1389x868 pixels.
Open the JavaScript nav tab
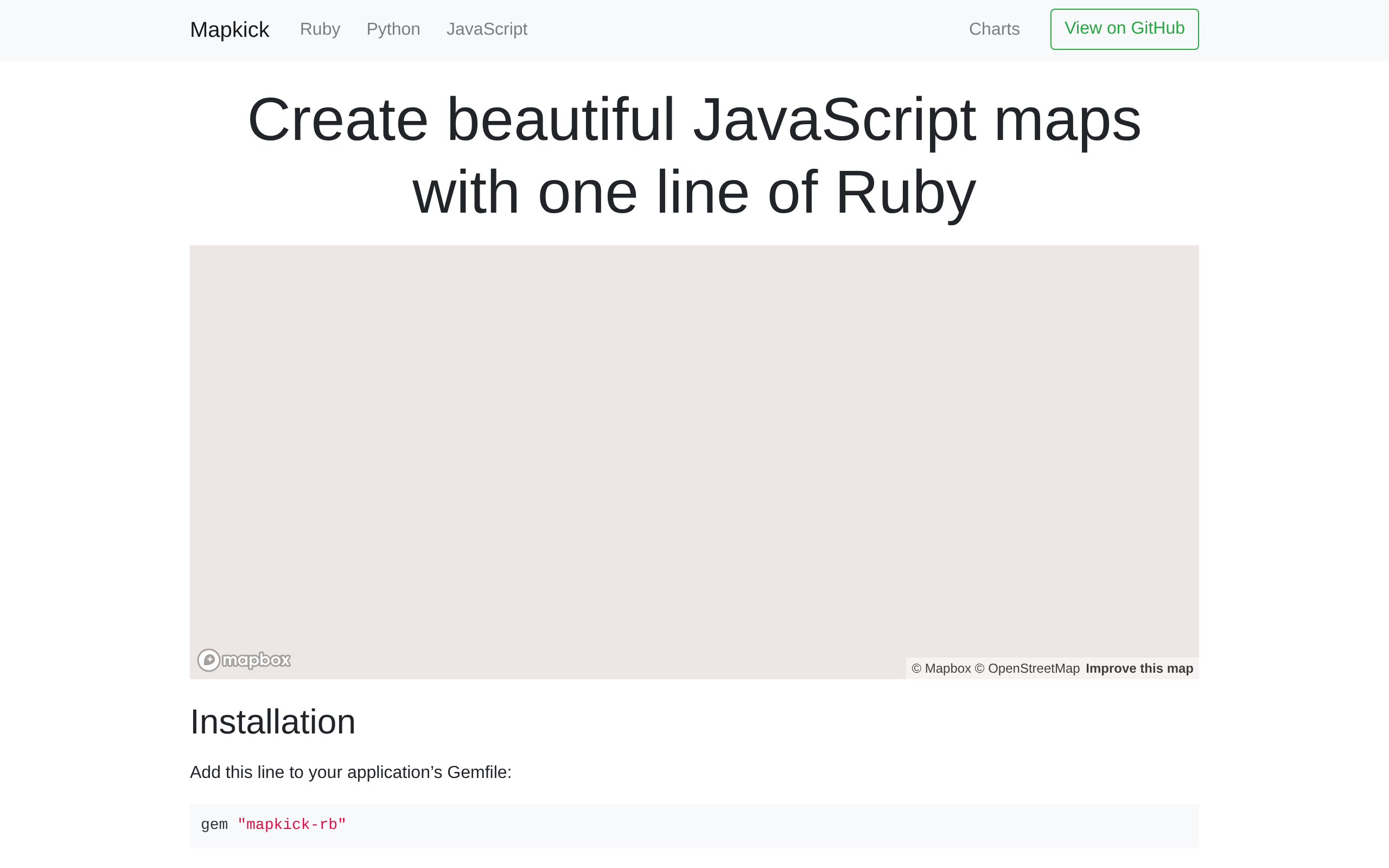point(487,29)
